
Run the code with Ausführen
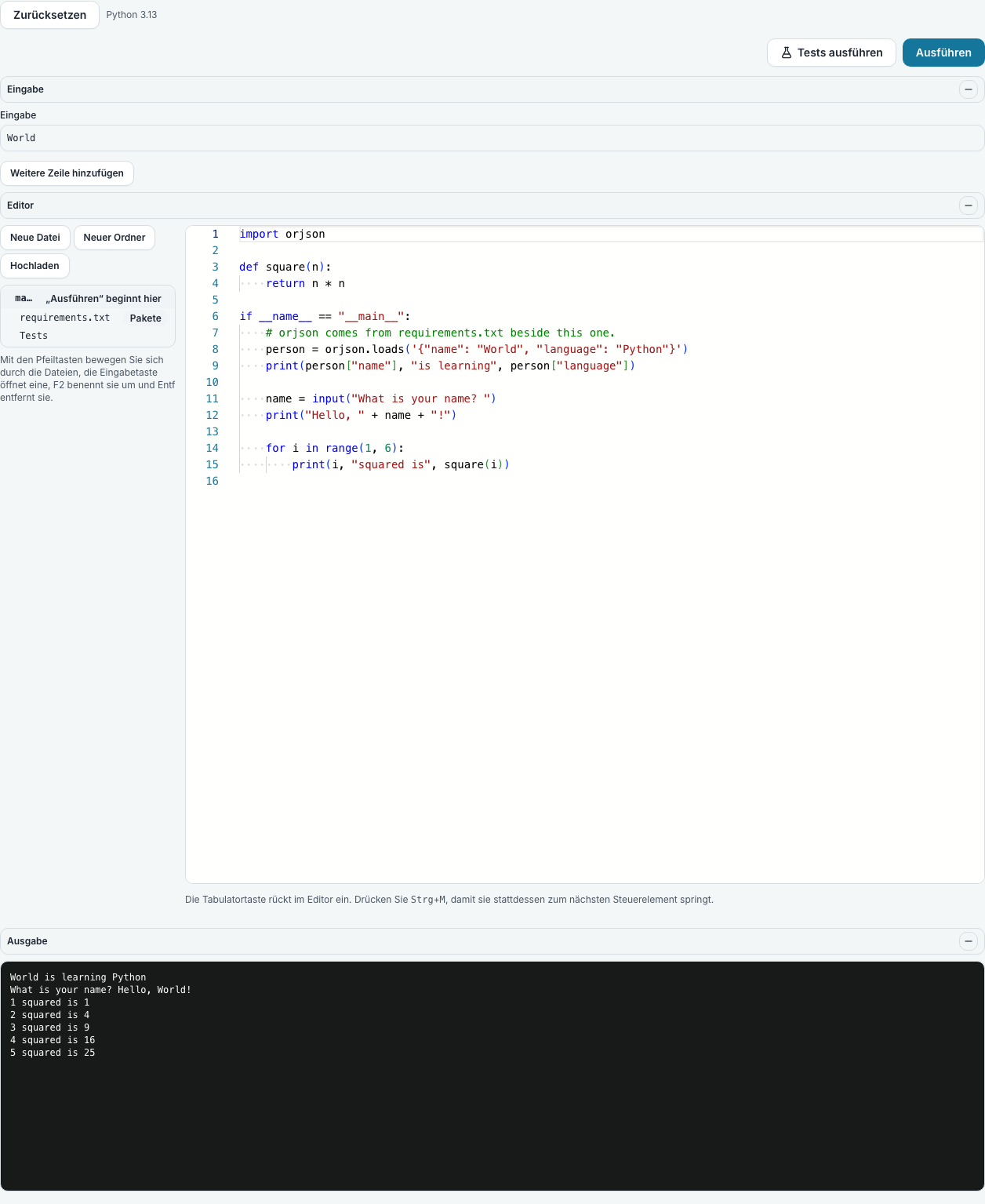[943, 53]
